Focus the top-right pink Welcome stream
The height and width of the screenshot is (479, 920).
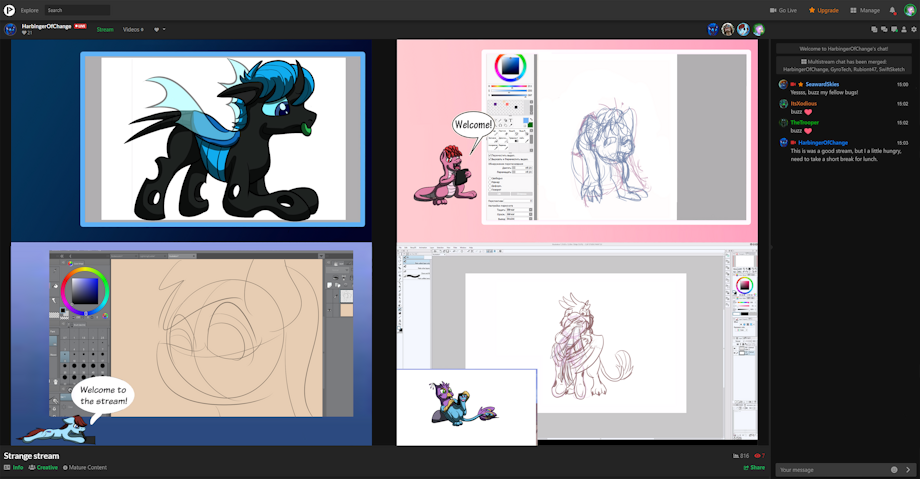click(577, 140)
